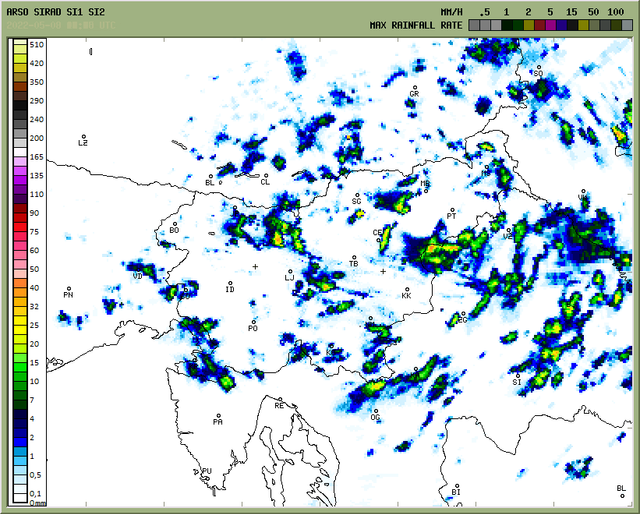
Task: Pick the indigo rainfall rate swatch
Action: [562, 25]
